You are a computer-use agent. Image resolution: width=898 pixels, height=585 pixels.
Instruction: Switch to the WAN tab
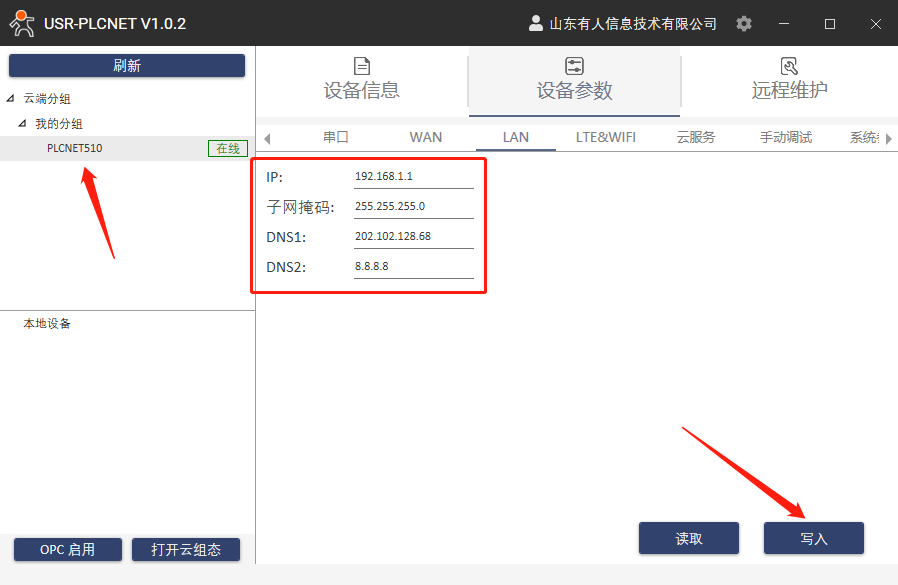pos(426,137)
